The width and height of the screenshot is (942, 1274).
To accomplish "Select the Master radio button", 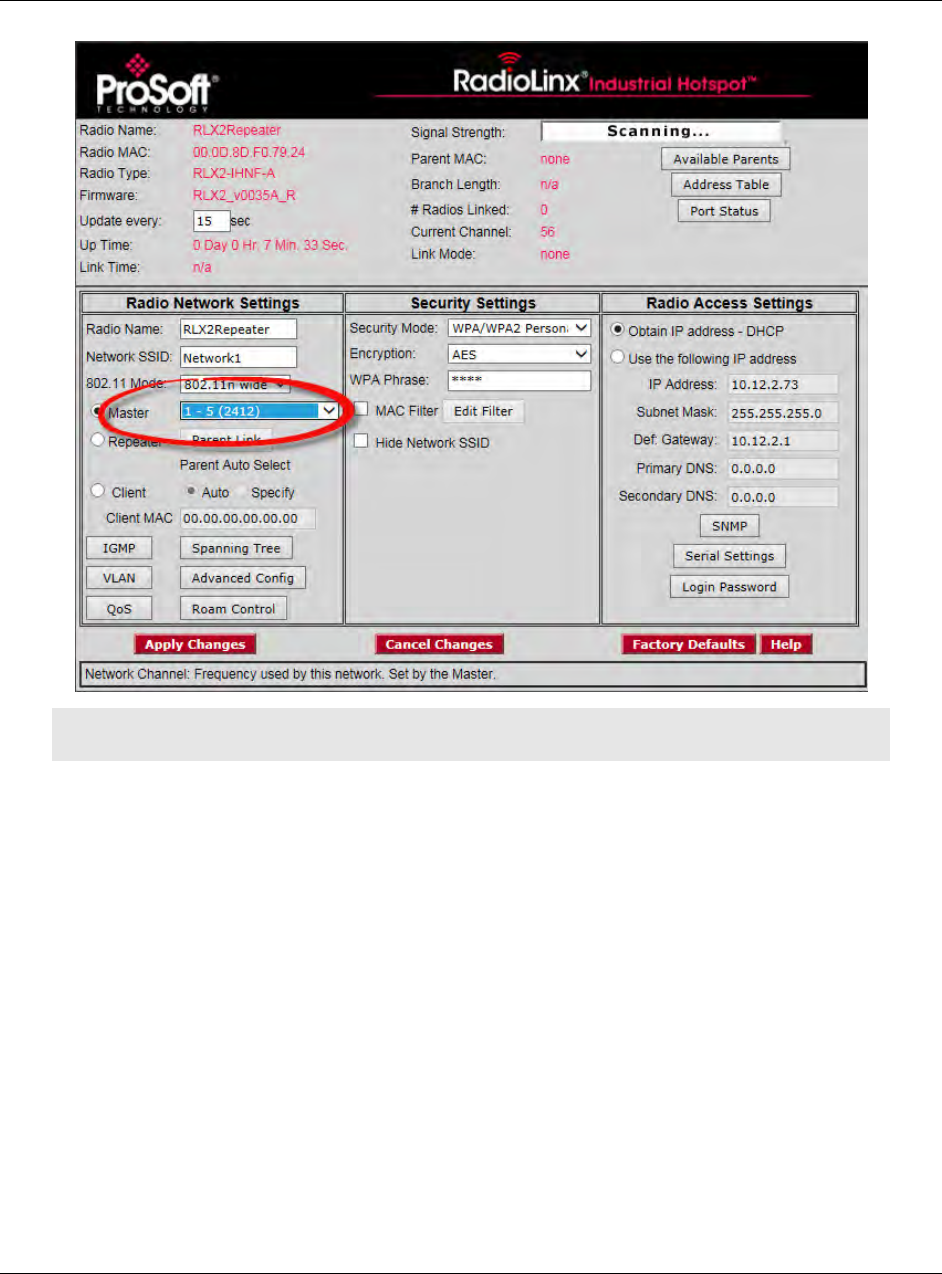I will tap(99, 411).
